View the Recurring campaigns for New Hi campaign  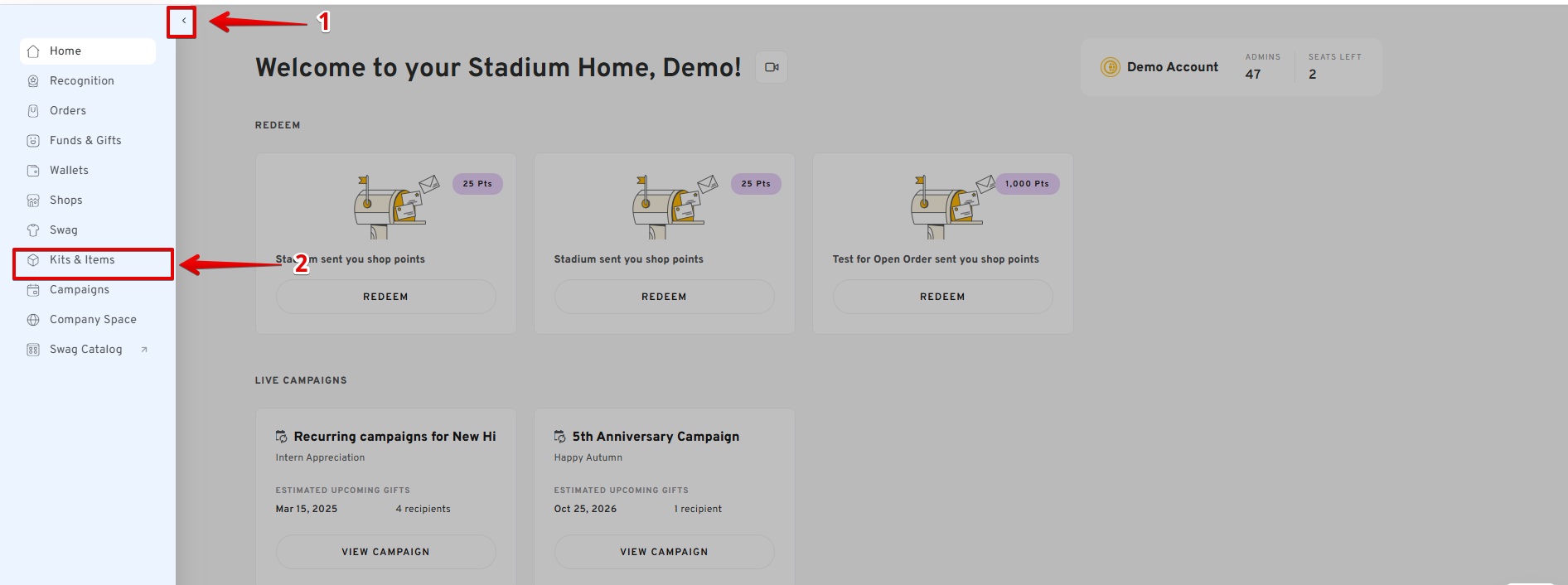click(x=385, y=552)
